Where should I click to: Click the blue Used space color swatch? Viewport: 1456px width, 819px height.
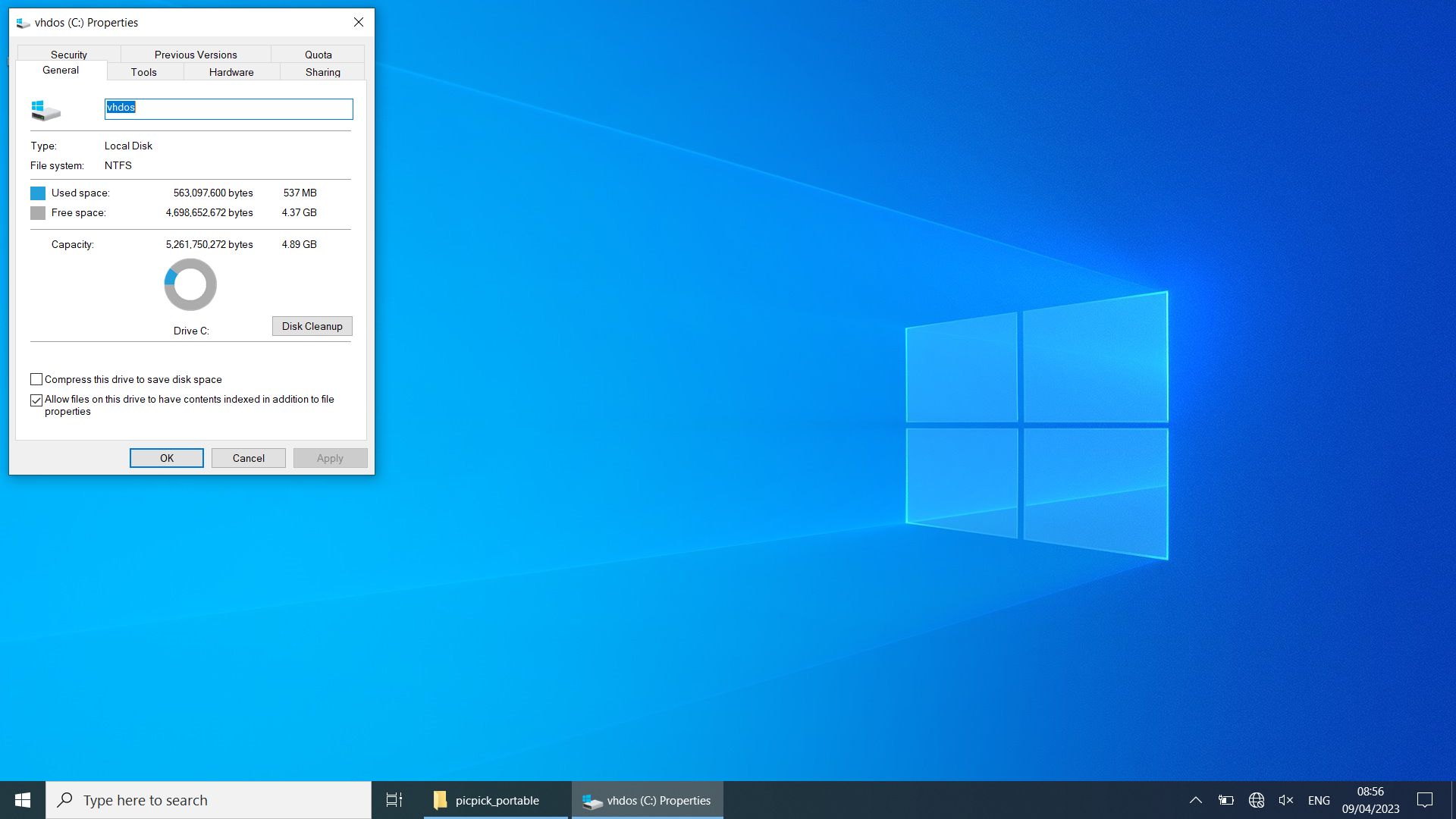pyautogui.click(x=38, y=193)
